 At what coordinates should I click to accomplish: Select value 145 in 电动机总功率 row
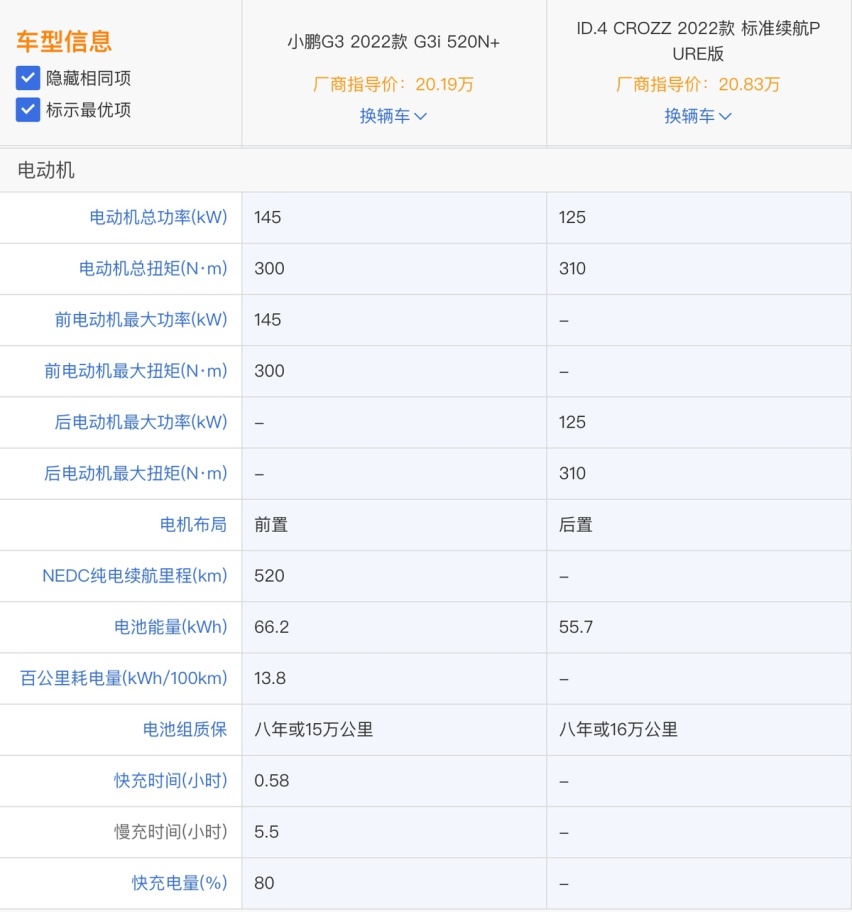[x=268, y=218]
